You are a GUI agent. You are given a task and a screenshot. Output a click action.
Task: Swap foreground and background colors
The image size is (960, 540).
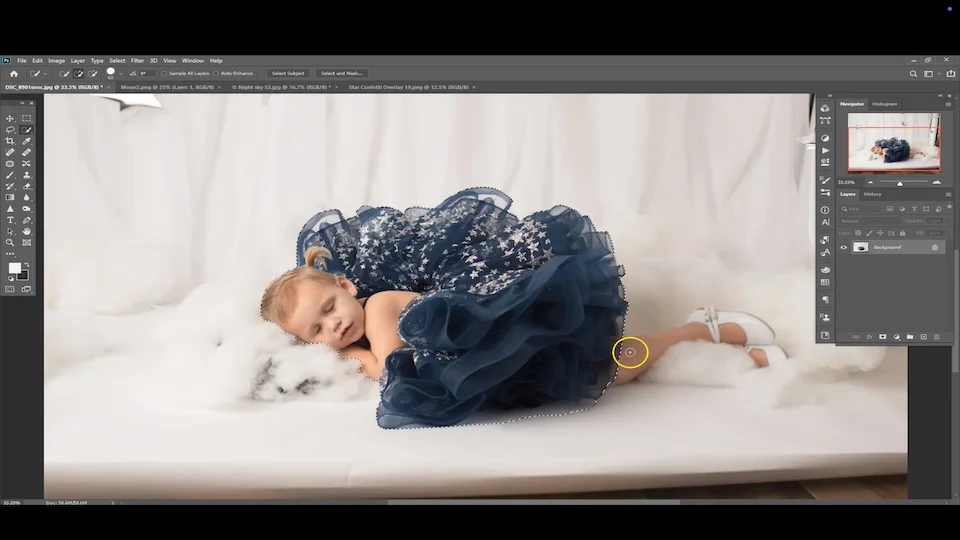coord(26,264)
